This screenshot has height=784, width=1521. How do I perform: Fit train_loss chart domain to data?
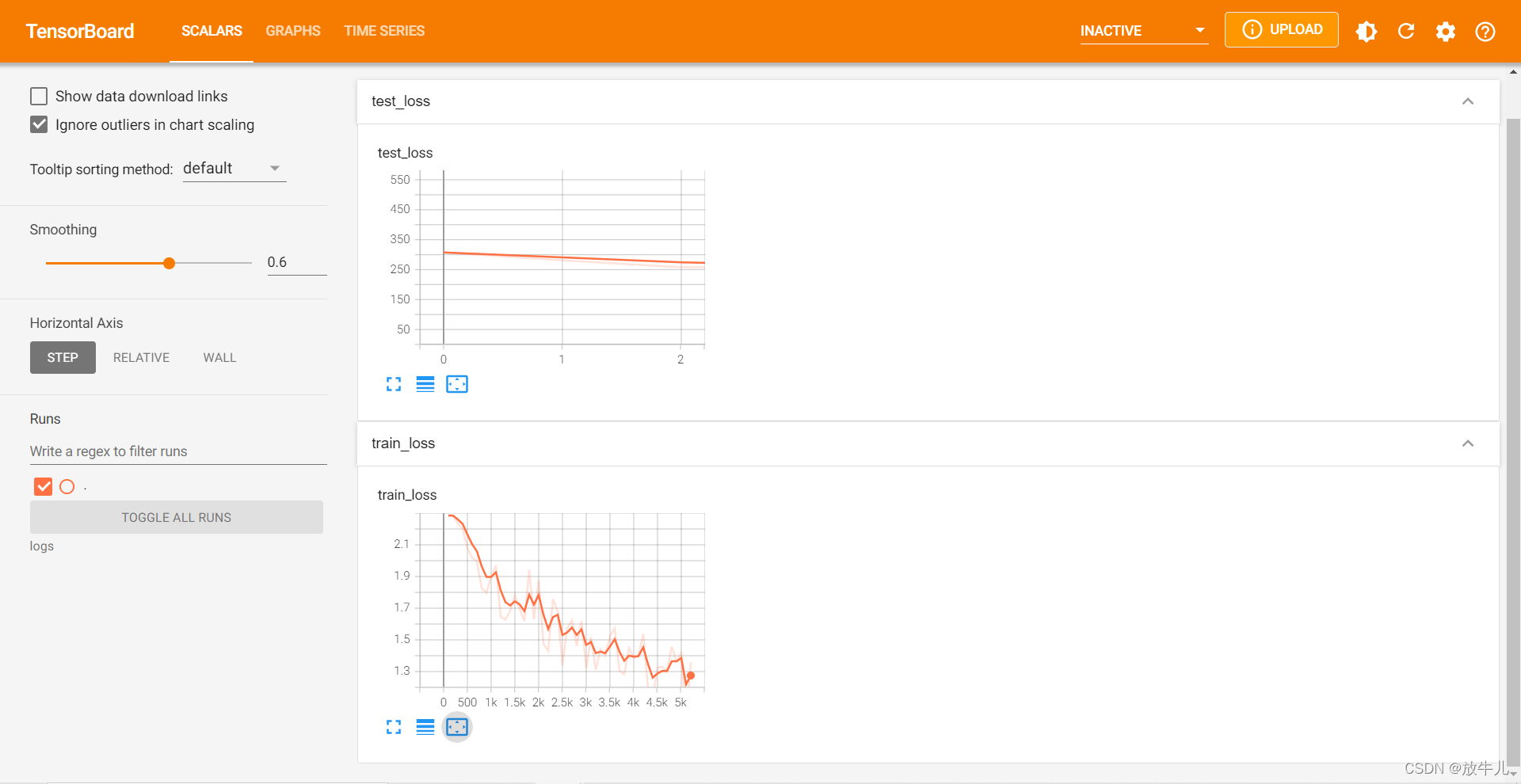[456, 726]
